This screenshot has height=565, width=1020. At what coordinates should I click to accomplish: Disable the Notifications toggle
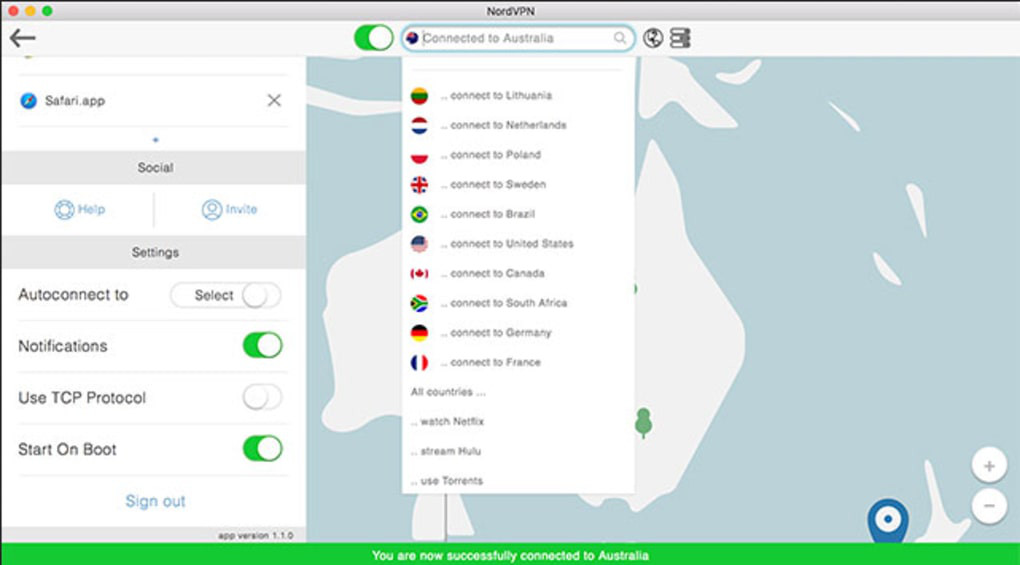coord(263,345)
